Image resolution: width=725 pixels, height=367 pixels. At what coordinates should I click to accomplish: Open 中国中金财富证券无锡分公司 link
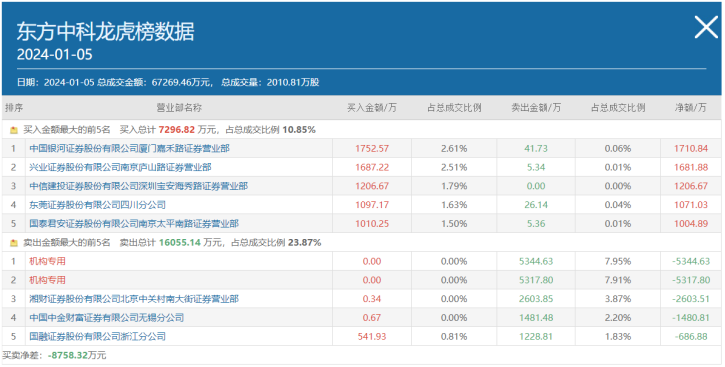(x=106, y=318)
